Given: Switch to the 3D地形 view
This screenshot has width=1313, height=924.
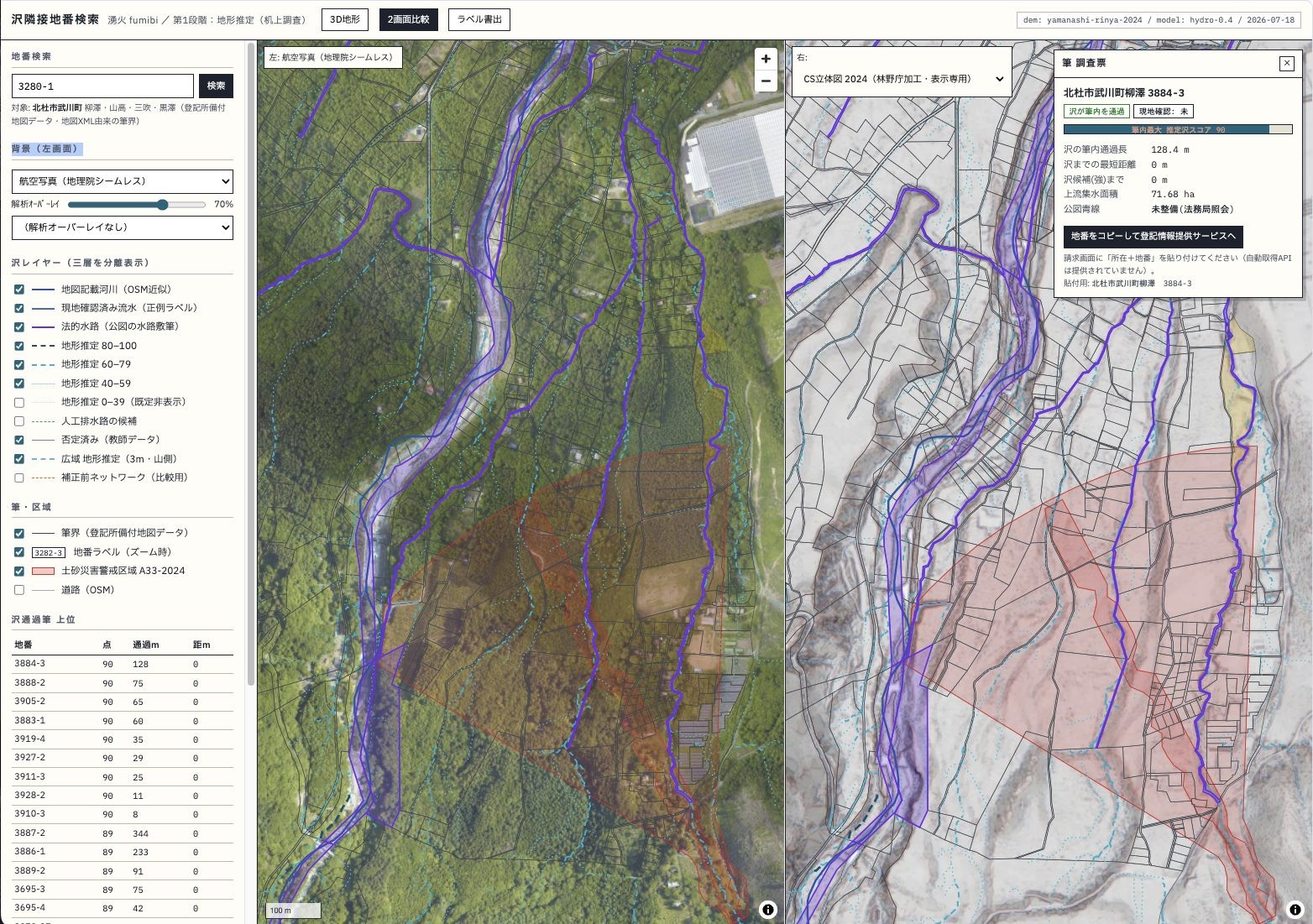Looking at the screenshot, I should point(345,19).
